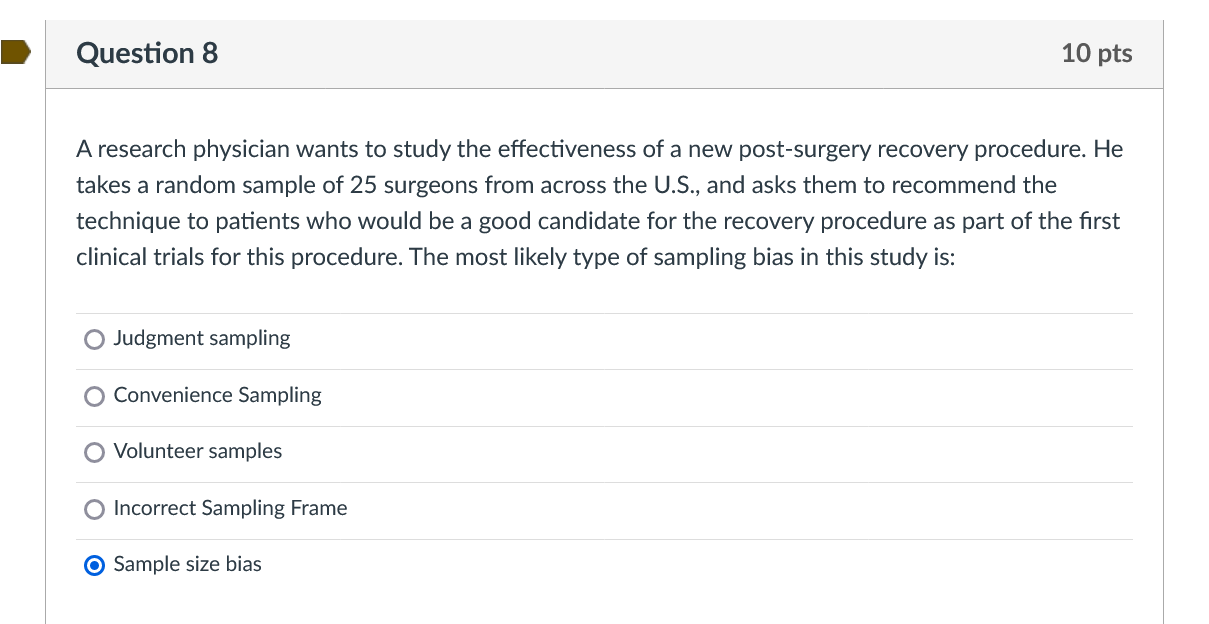Mark the Incorrect Sampling Frame radio circle
The height and width of the screenshot is (624, 1209).
click(x=94, y=510)
